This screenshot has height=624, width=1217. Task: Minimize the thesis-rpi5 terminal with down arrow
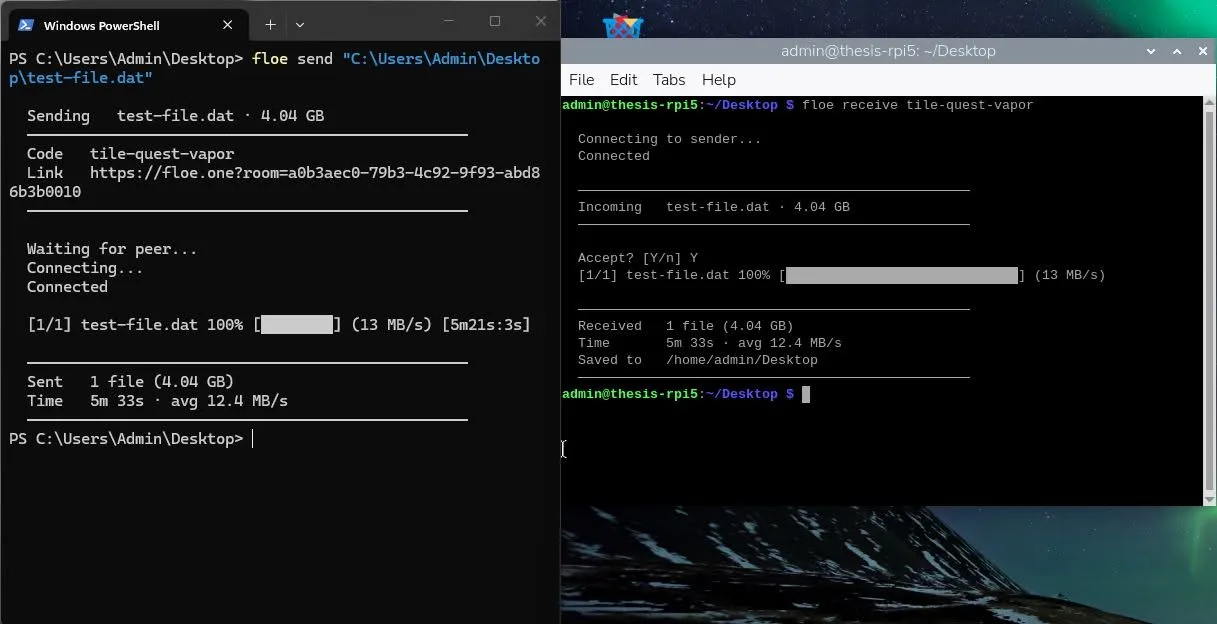[1151, 51]
